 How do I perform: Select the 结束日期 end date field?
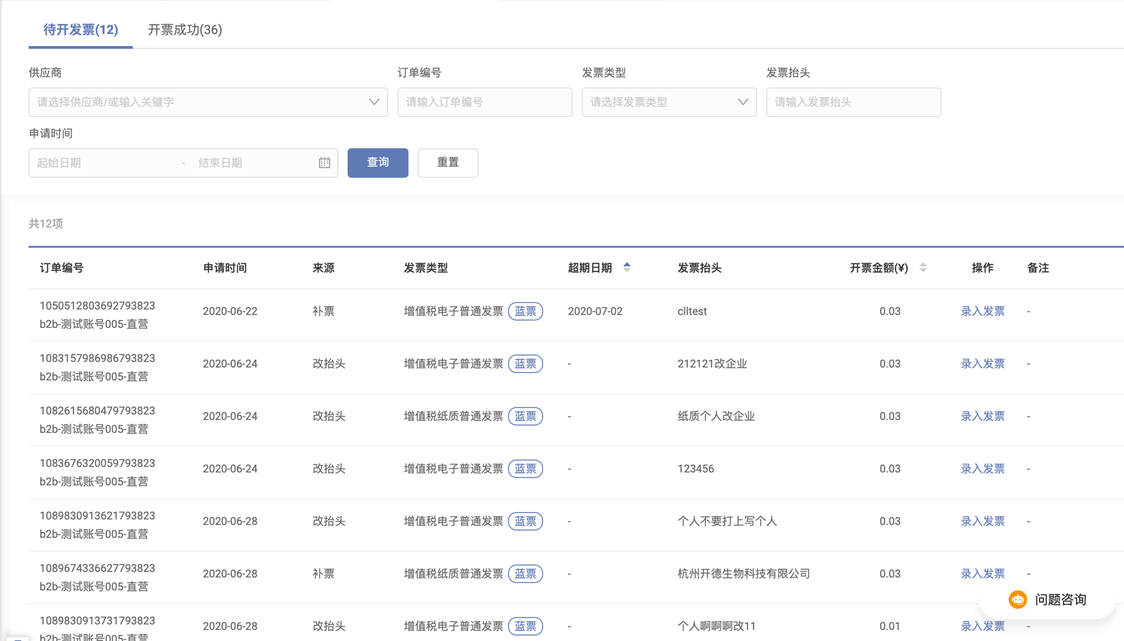pos(254,163)
